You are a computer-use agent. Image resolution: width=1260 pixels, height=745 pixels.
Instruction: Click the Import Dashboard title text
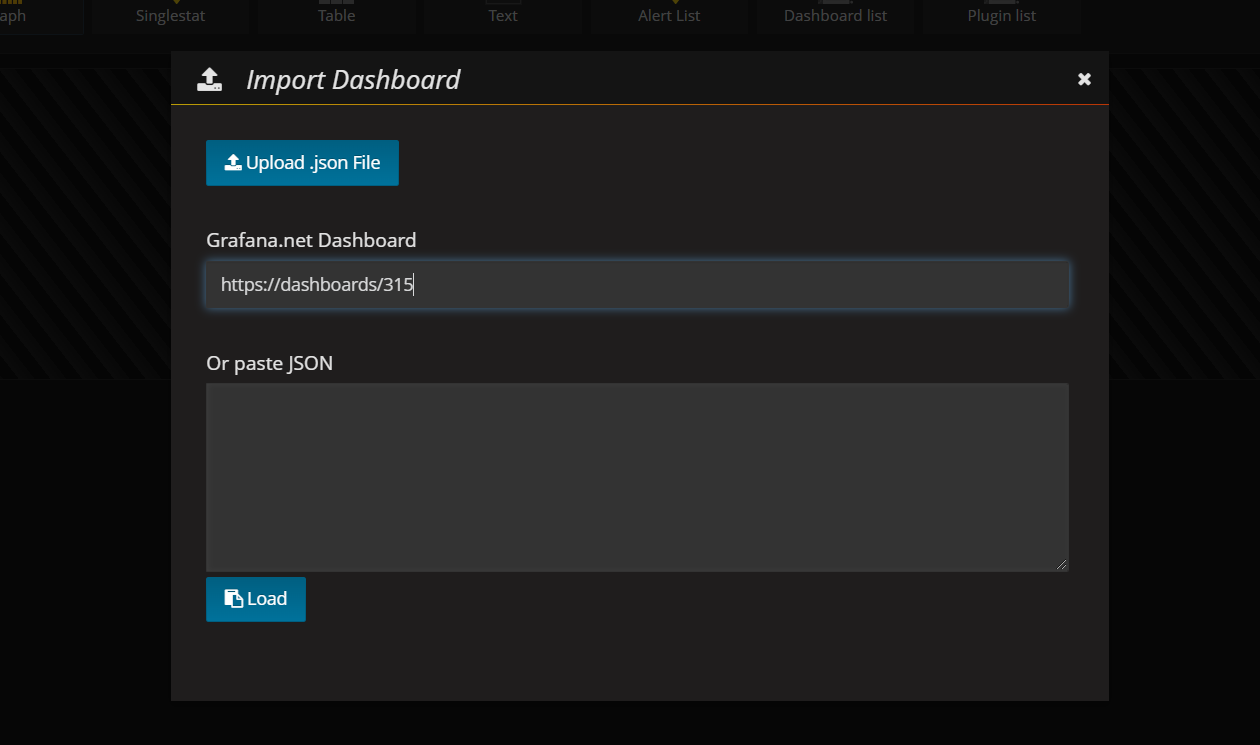(353, 80)
